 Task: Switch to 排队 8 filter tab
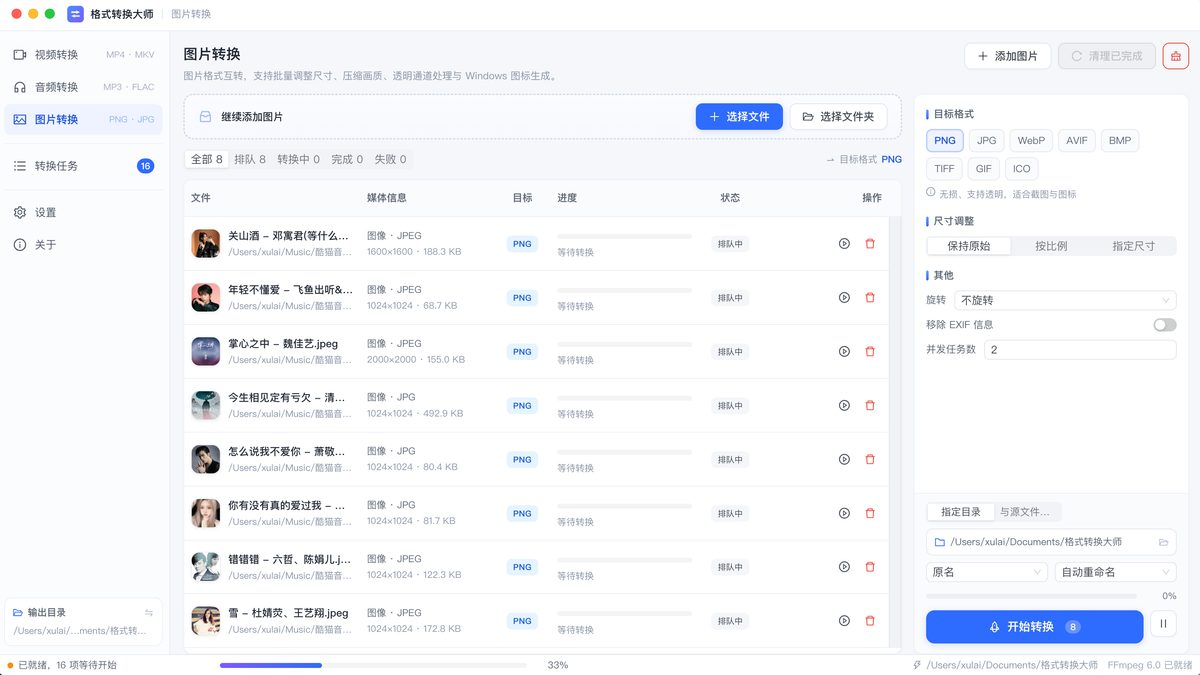tap(250, 159)
